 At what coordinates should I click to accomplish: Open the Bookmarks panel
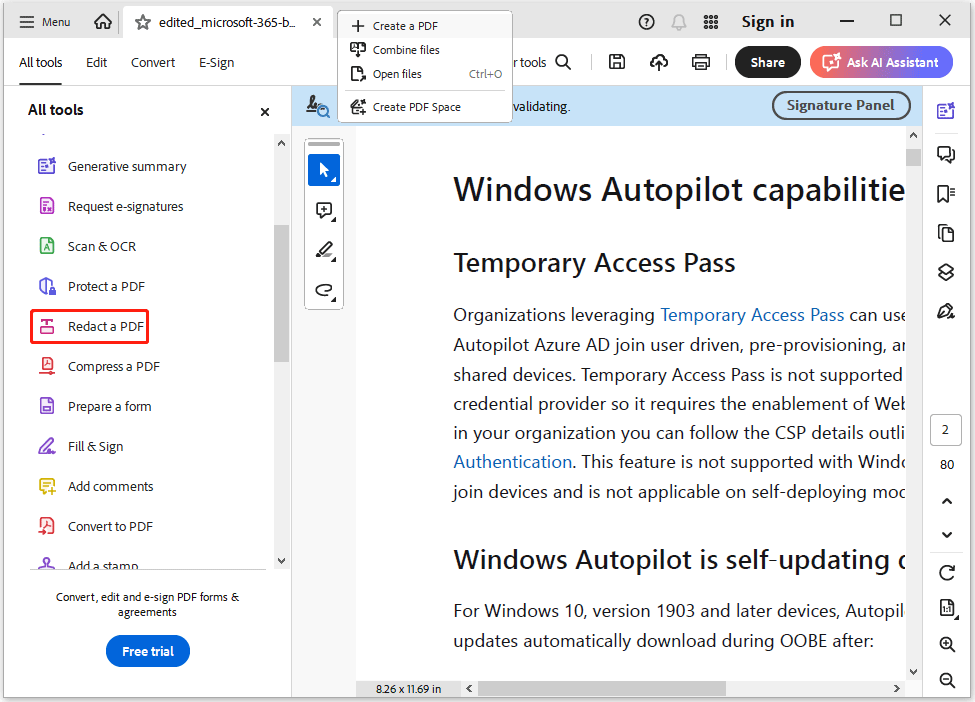pos(946,193)
